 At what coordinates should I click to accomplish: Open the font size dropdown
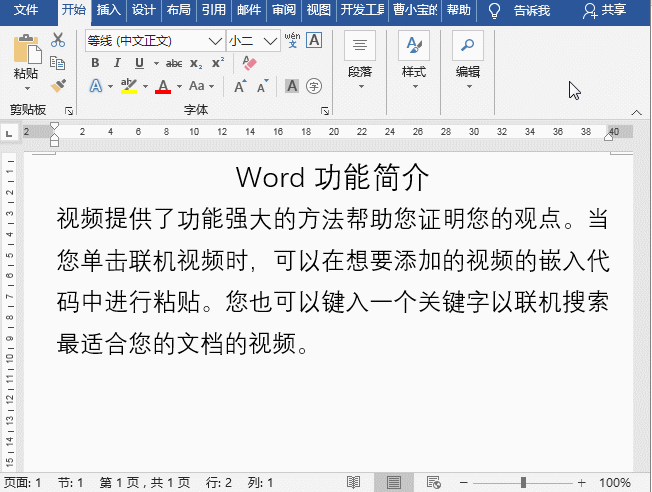(x=270, y=41)
